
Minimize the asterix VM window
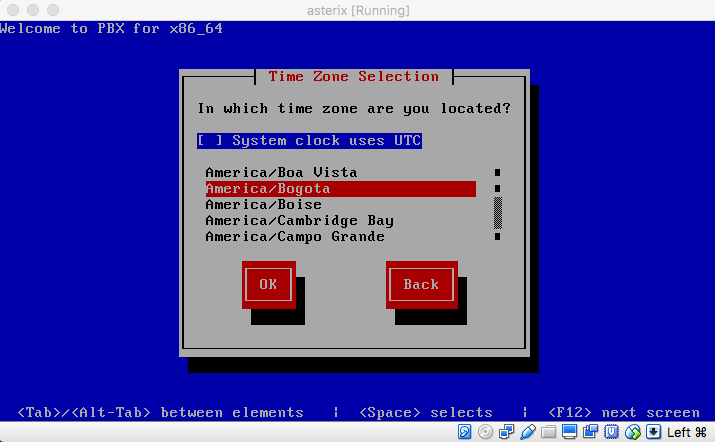(33, 10)
